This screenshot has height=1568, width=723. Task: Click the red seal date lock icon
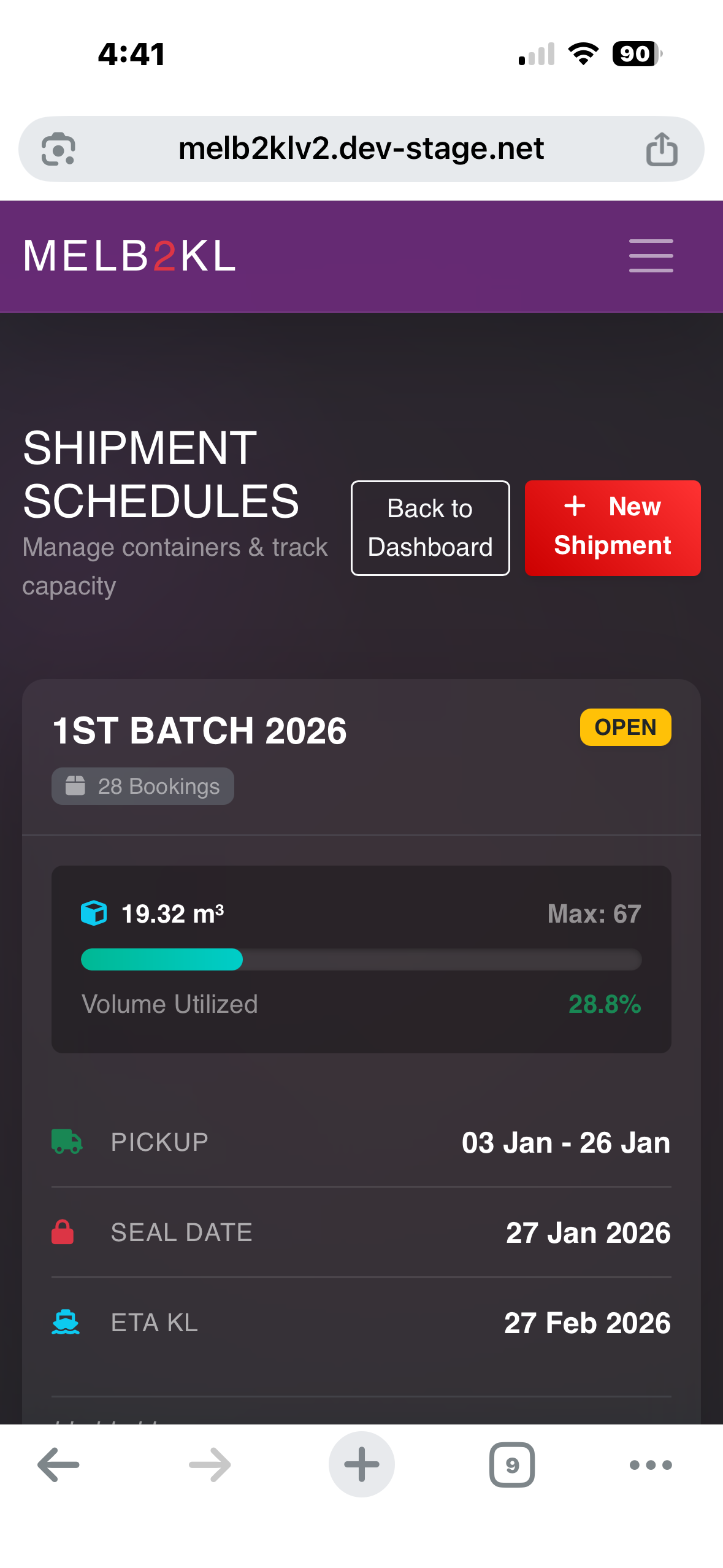pyautogui.click(x=63, y=1232)
